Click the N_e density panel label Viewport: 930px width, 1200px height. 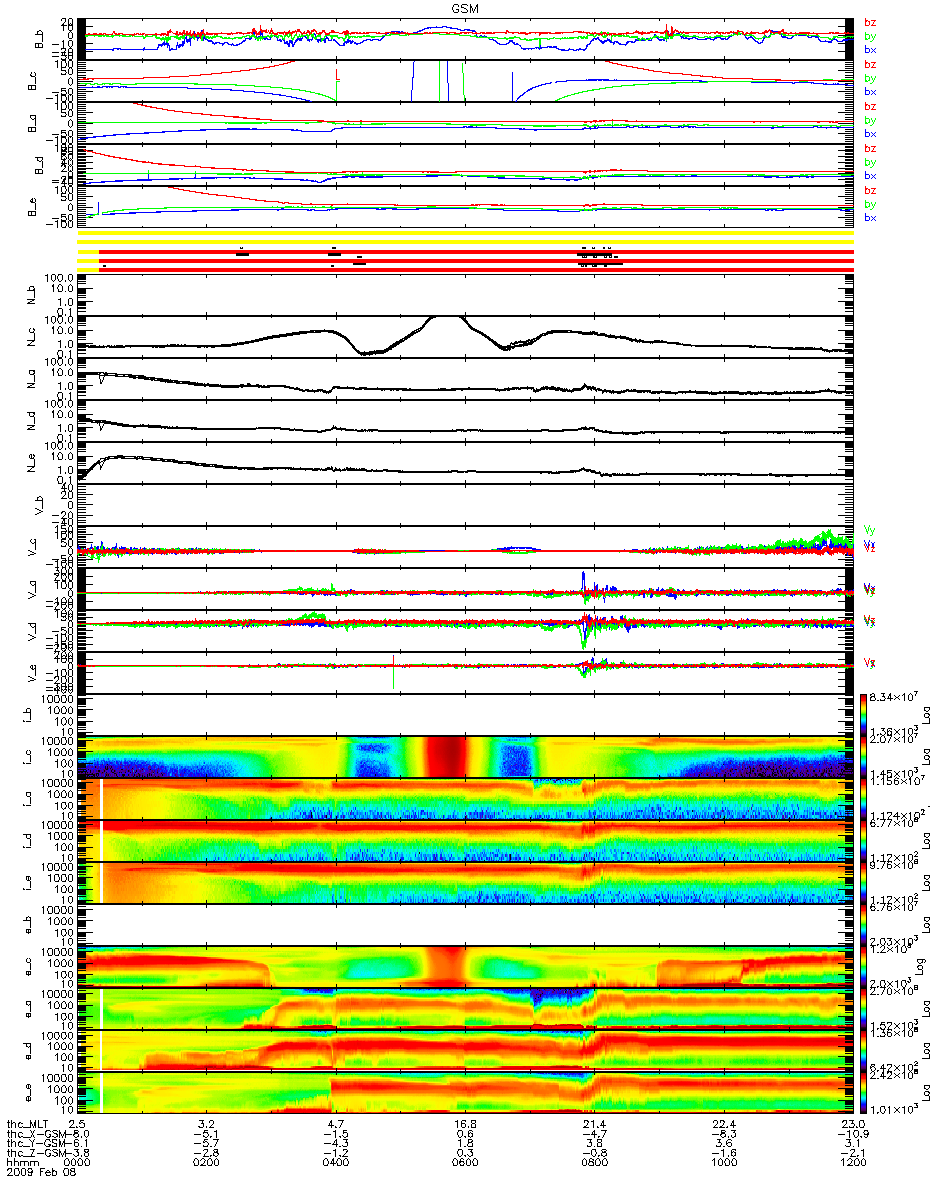(x=30, y=463)
